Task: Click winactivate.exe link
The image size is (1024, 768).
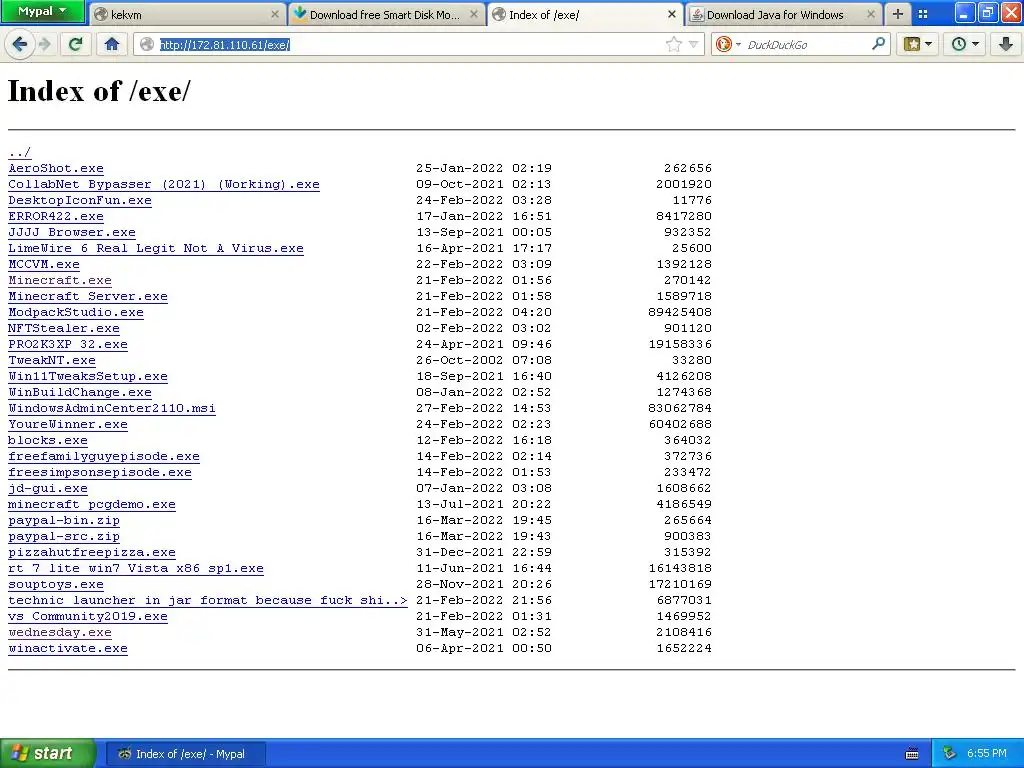Action: (x=68, y=648)
